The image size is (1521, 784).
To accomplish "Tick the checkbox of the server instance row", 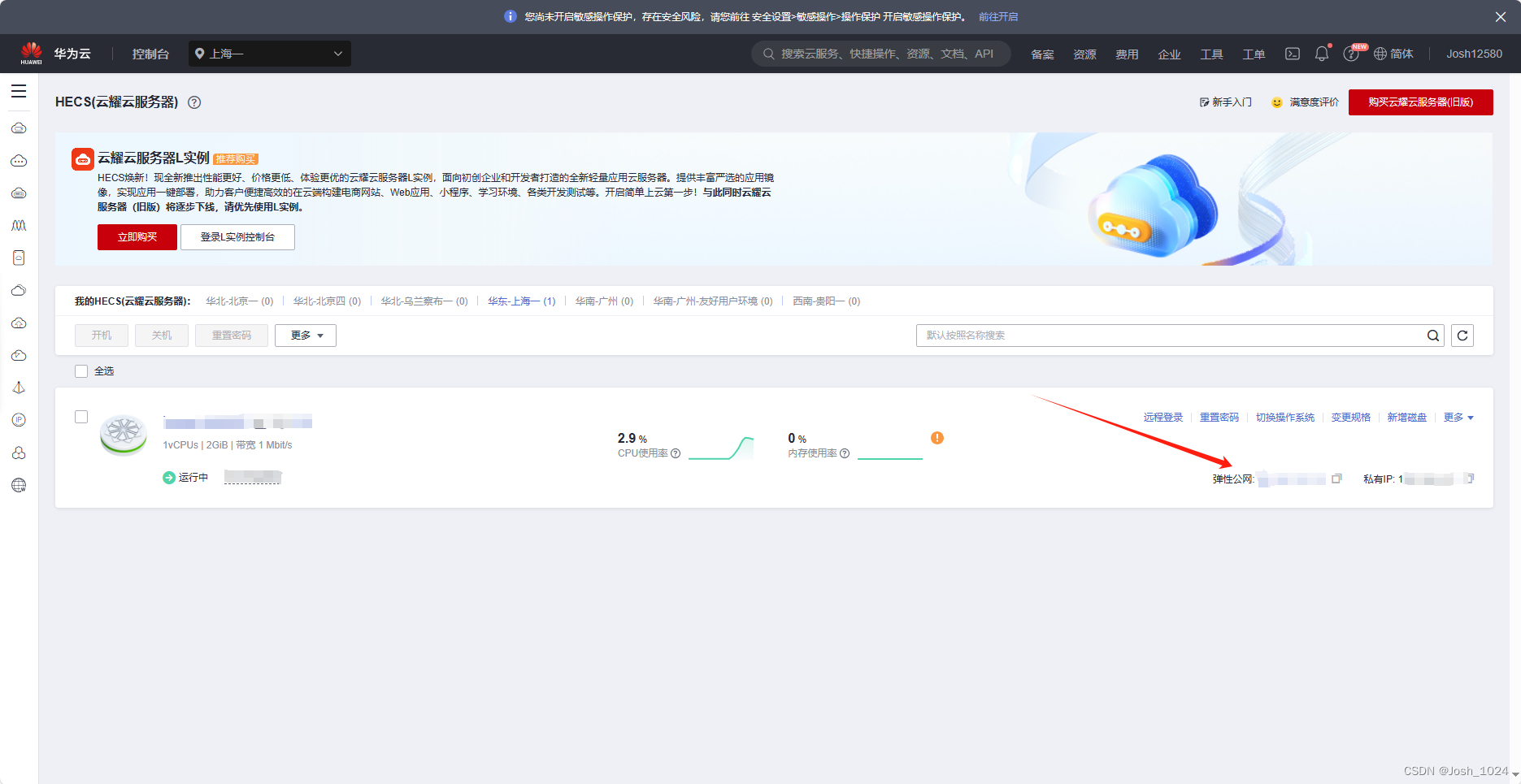I will pos(81,417).
